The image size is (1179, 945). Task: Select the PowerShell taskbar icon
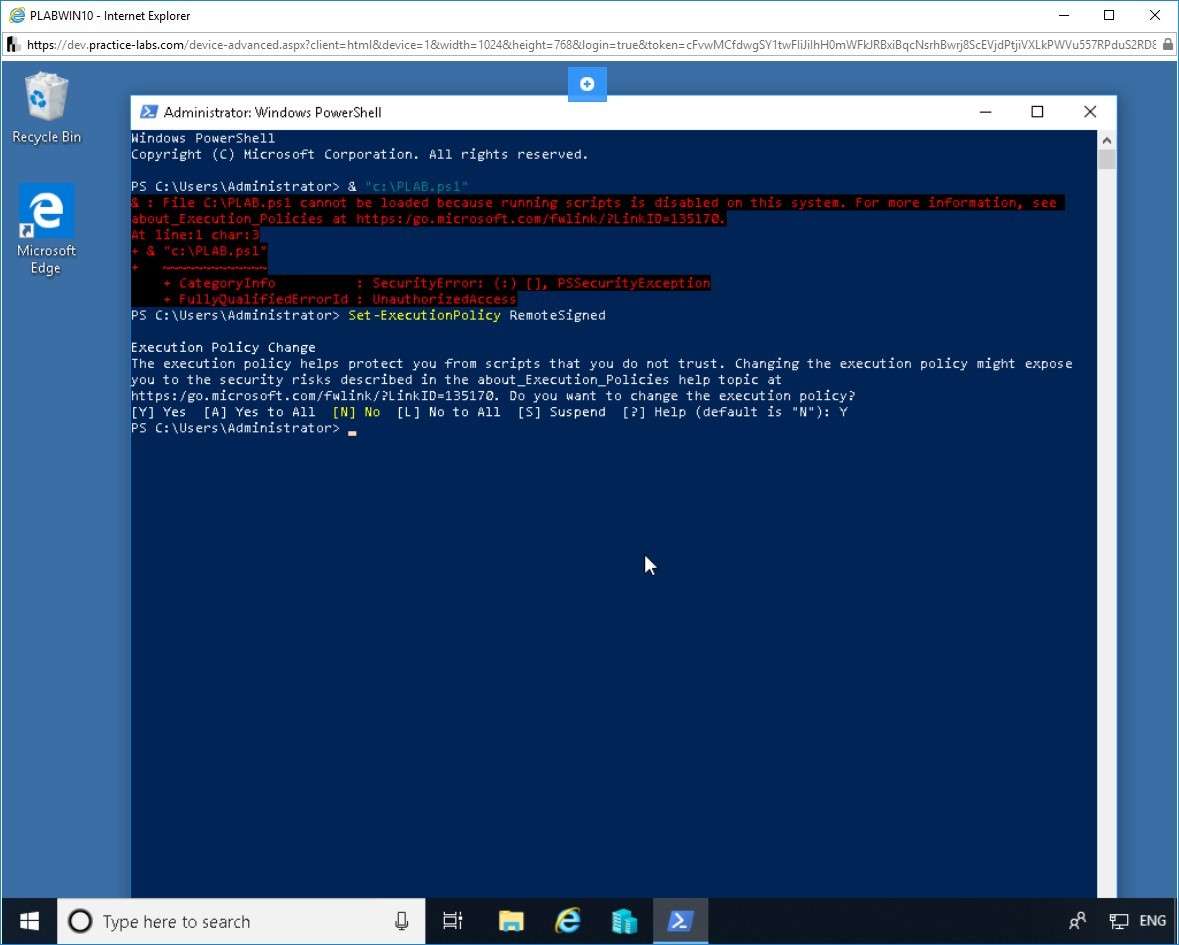(681, 921)
